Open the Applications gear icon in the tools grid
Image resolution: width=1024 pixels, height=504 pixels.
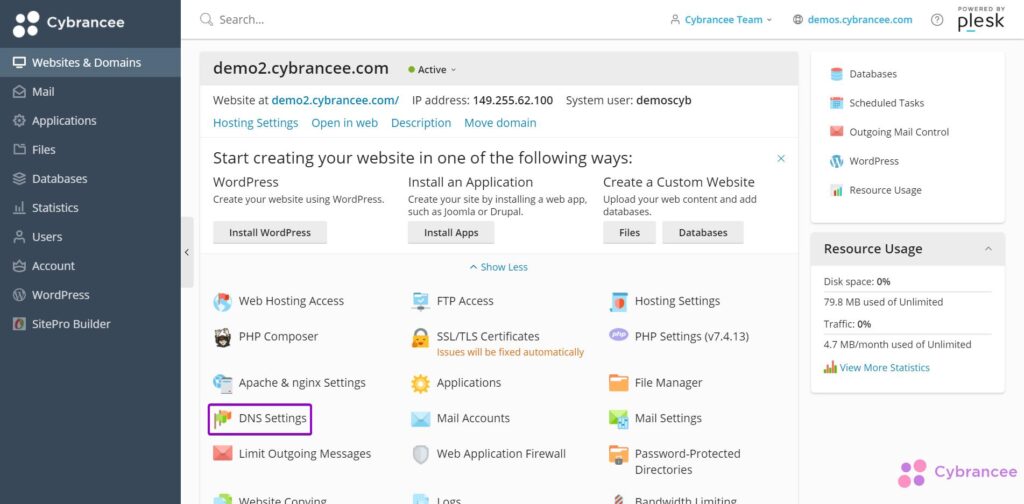coord(421,383)
